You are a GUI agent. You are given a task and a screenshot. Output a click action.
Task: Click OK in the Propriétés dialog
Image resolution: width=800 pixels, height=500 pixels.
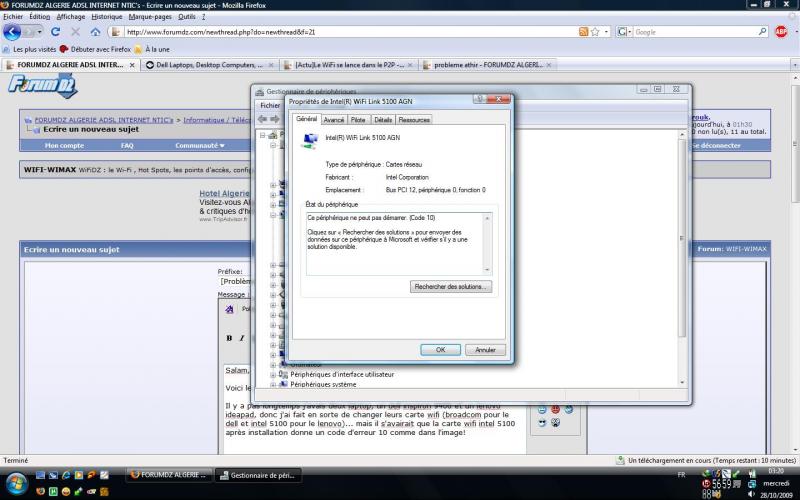pos(440,350)
